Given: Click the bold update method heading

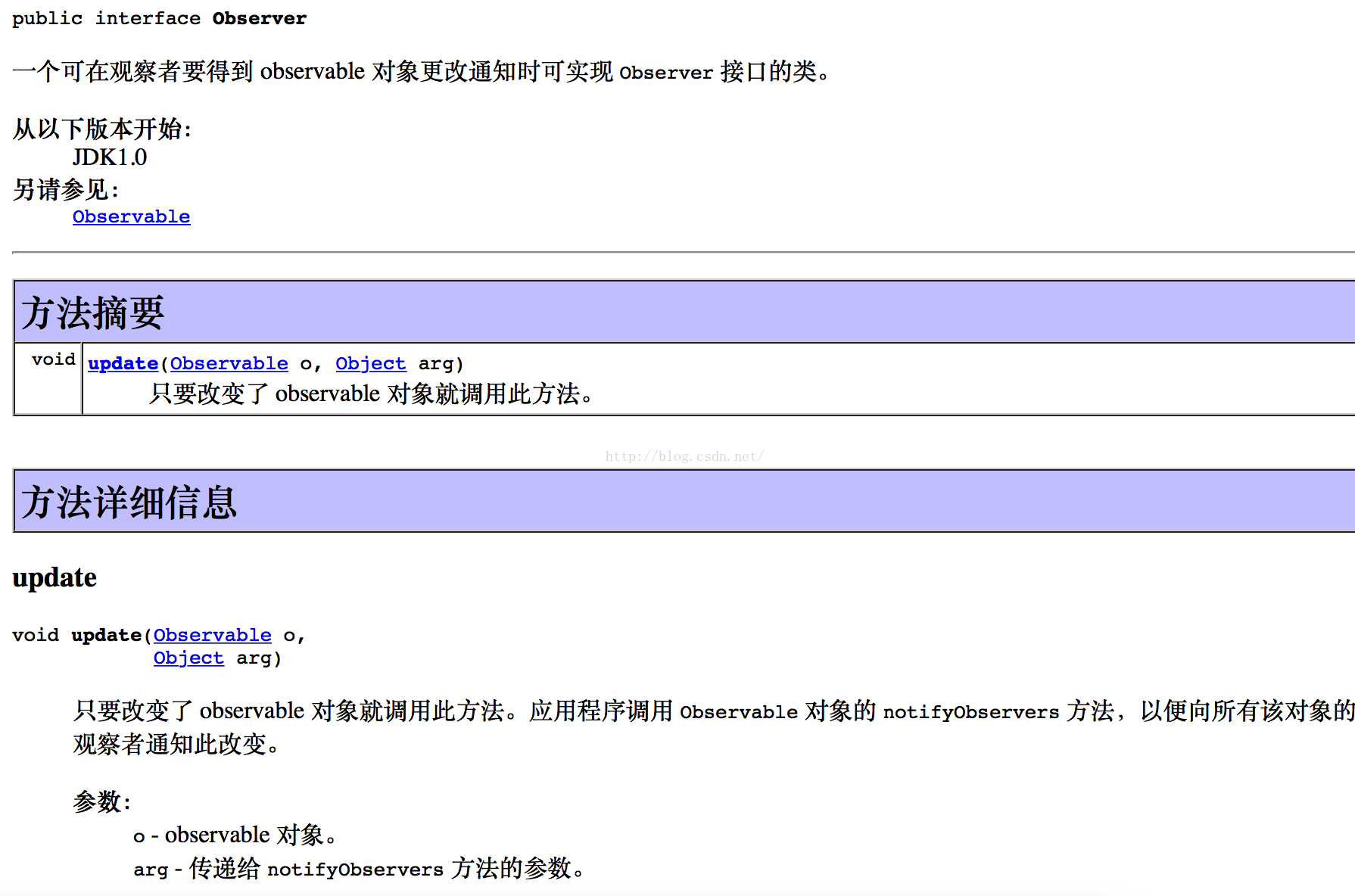Looking at the screenshot, I should [x=55, y=577].
